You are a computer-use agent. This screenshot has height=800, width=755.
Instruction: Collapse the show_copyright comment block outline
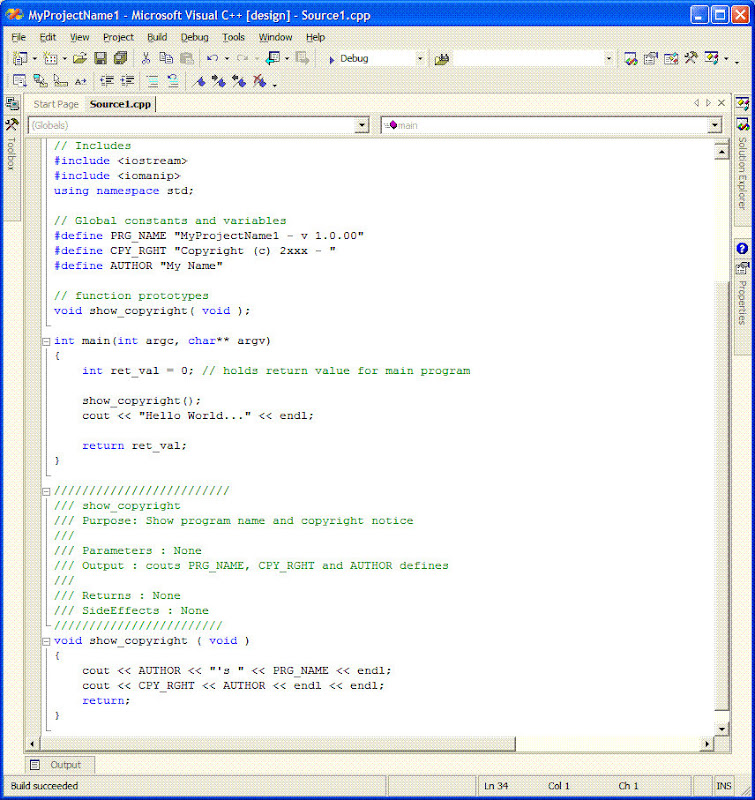pyautogui.click(x=46, y=491)
